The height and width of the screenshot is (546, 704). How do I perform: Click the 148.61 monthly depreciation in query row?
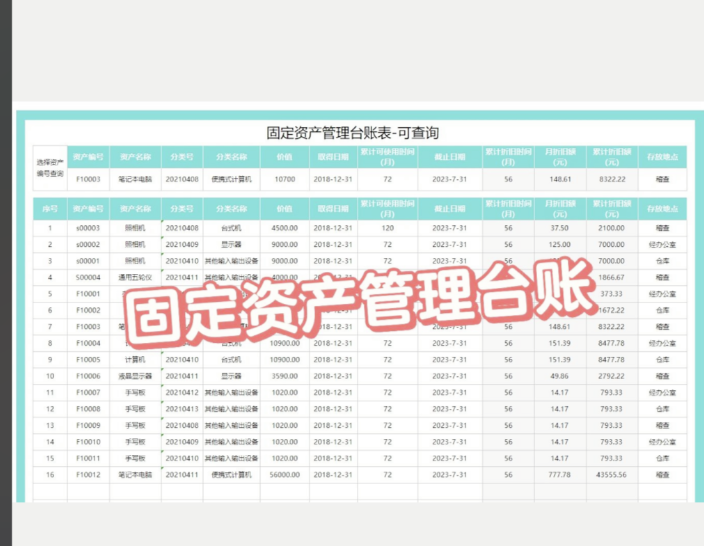pyautogui.click(x=560, y=179)
